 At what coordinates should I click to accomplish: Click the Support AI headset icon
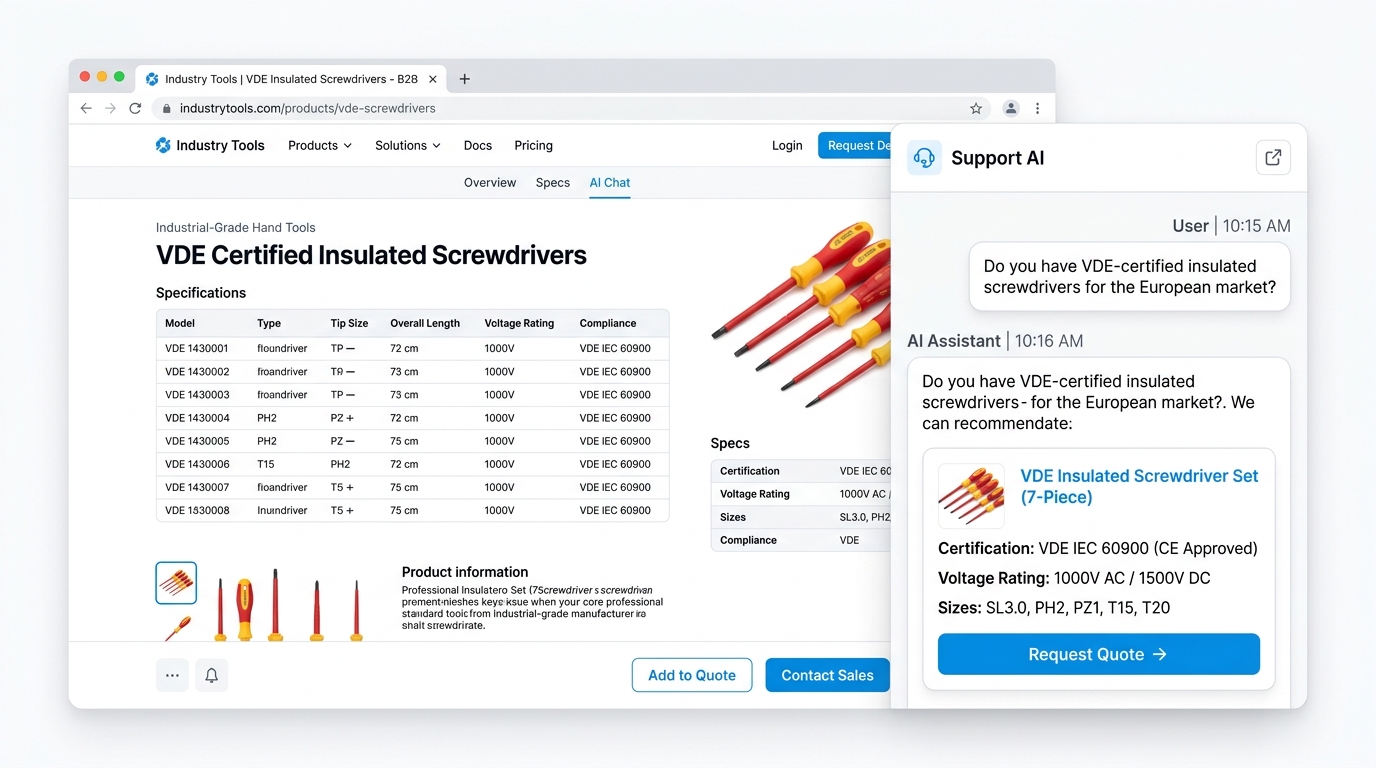click(923, 157)
